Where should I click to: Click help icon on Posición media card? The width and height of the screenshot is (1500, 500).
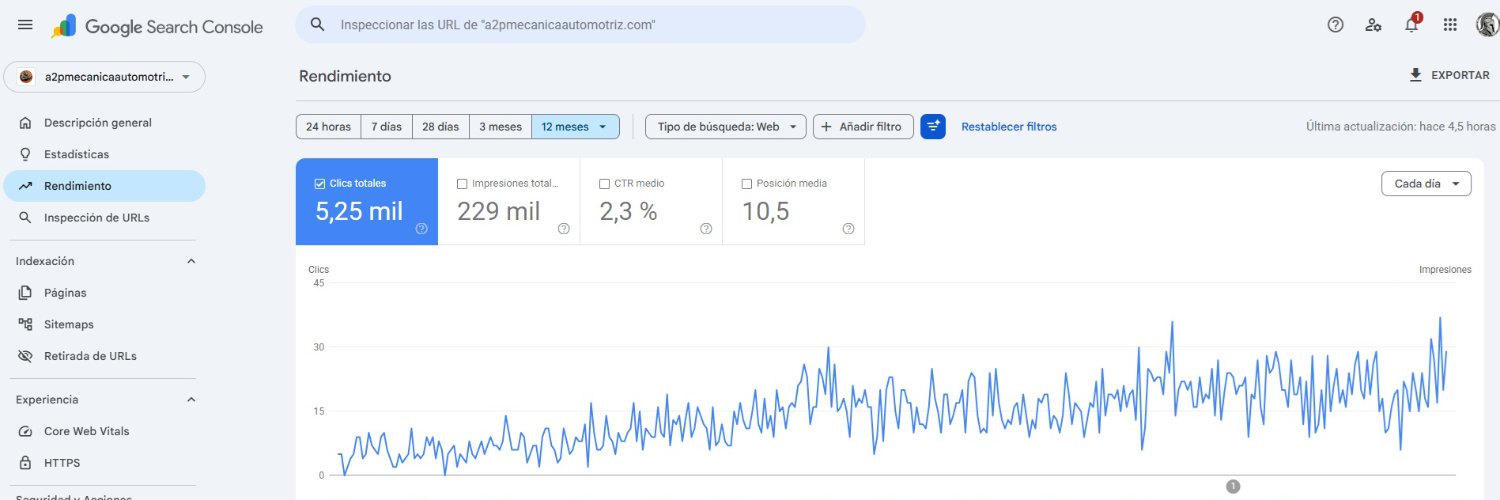click(x=848, y=229)
